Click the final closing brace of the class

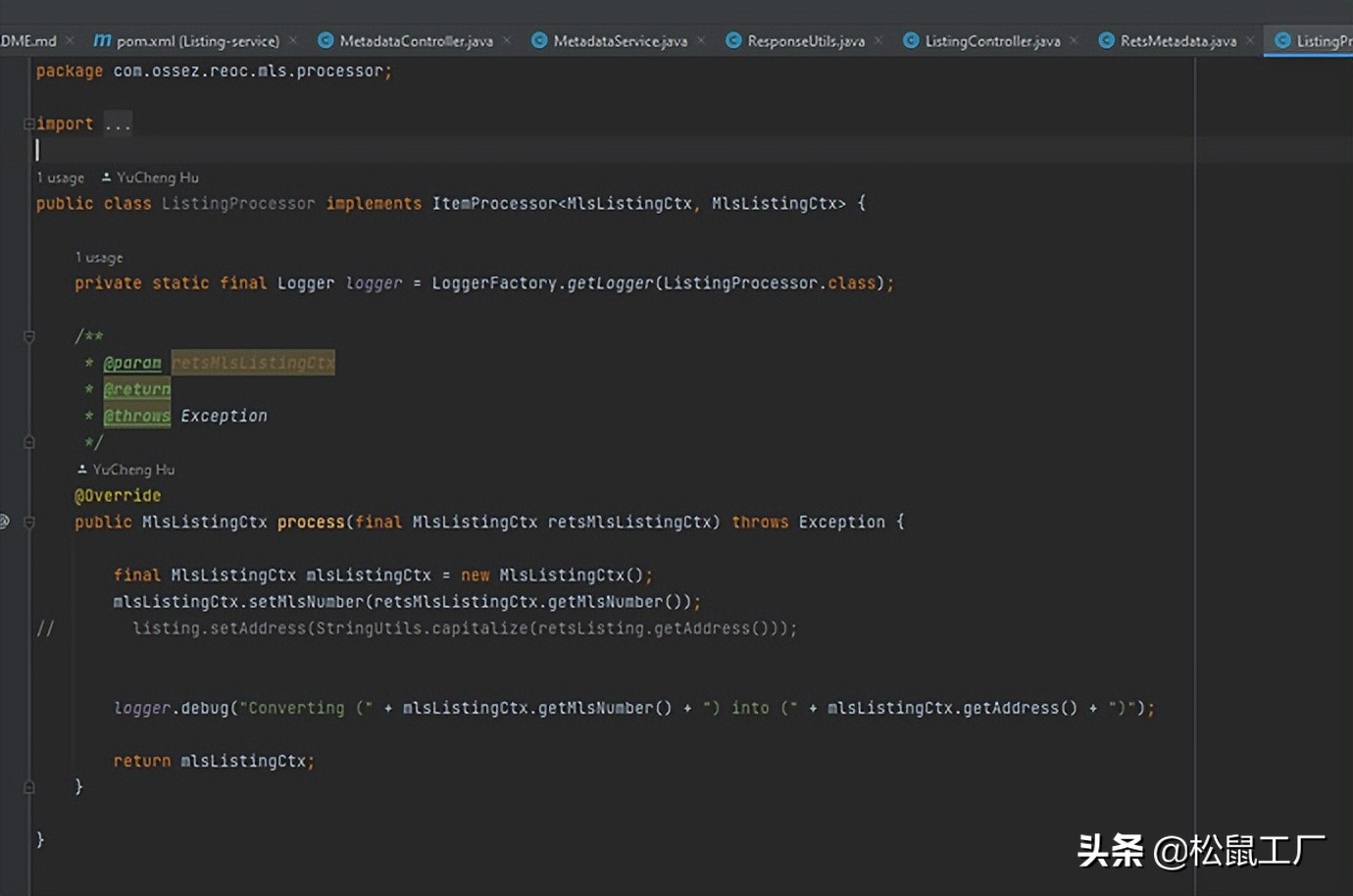pyautogui.click(x=40, y=839)
